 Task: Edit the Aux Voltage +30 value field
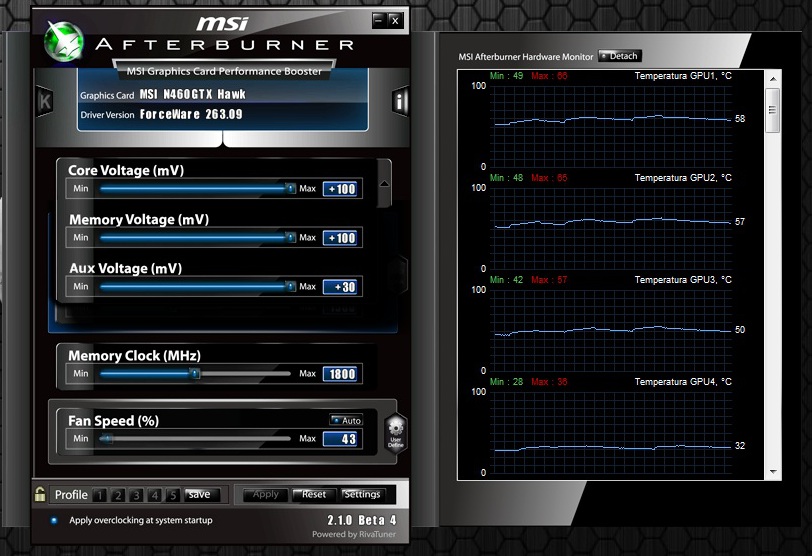[340, 287]
